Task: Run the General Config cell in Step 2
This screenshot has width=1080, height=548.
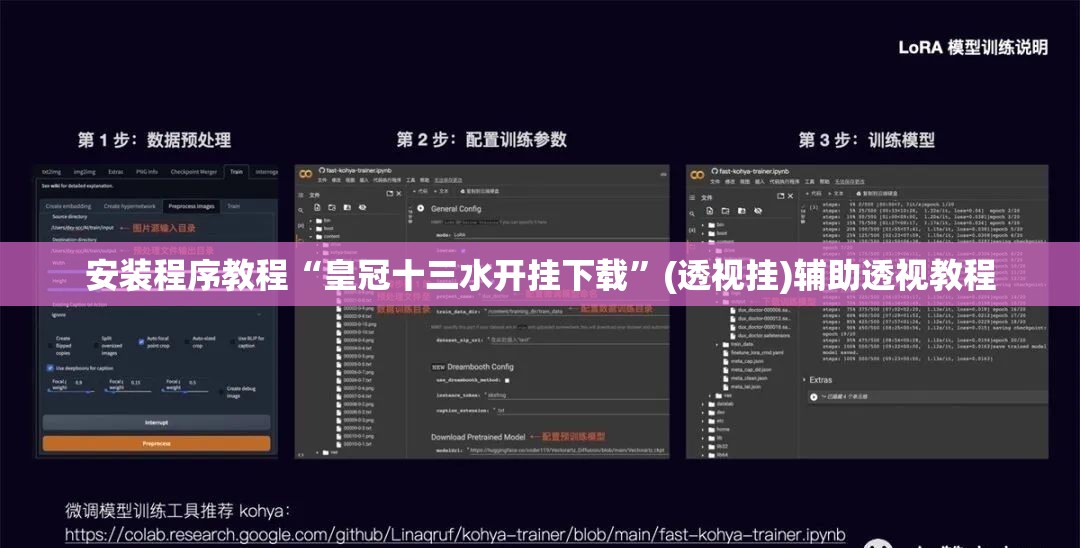Action: pyautogui.click(x=421, y=208)
